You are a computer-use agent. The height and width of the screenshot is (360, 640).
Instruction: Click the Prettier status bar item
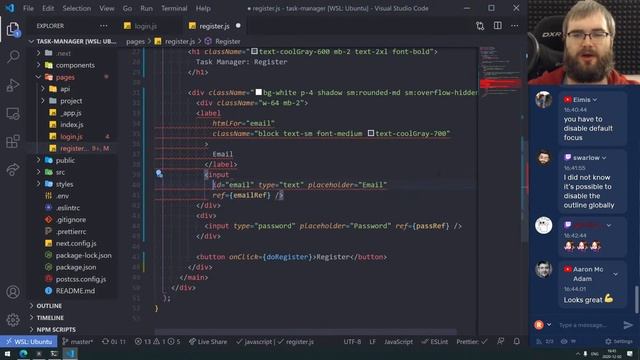pyautogui.click(x=472, y=342)
